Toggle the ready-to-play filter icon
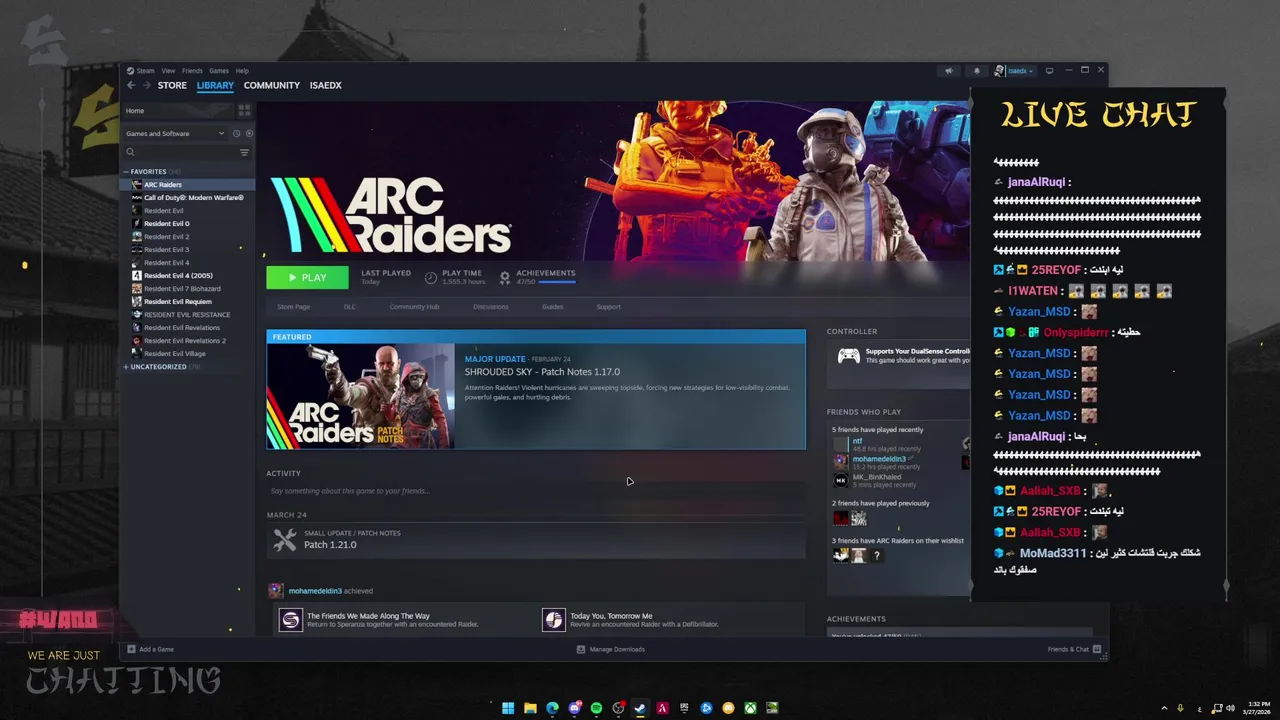 point(249,133)
